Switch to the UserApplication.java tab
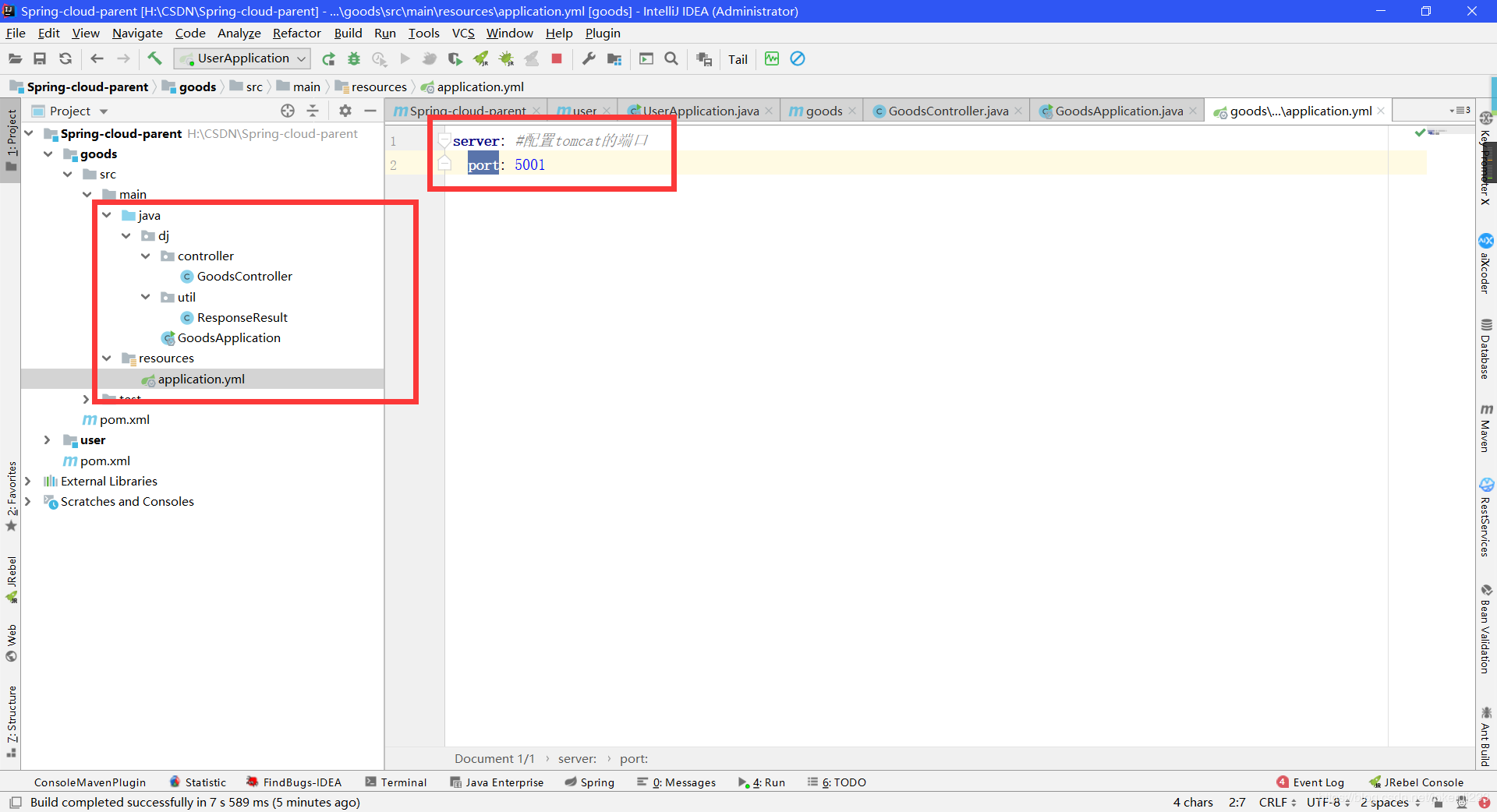This screenshot has height=812, width=1497. tap(700, 111)
